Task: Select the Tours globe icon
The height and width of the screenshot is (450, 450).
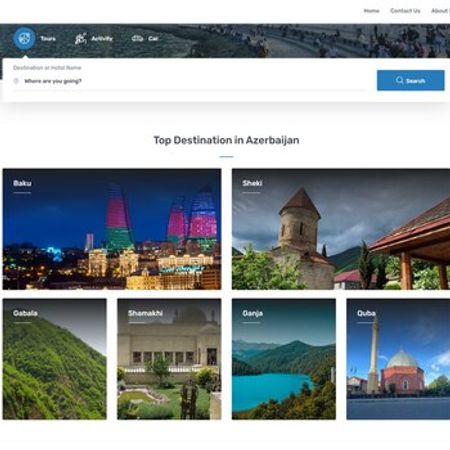Action: pyautogui.click(x=24, y=38)
